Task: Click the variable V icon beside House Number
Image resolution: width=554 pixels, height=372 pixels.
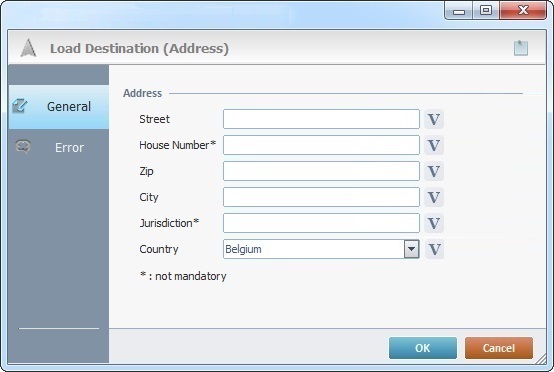Action: [x=434, y=145]
